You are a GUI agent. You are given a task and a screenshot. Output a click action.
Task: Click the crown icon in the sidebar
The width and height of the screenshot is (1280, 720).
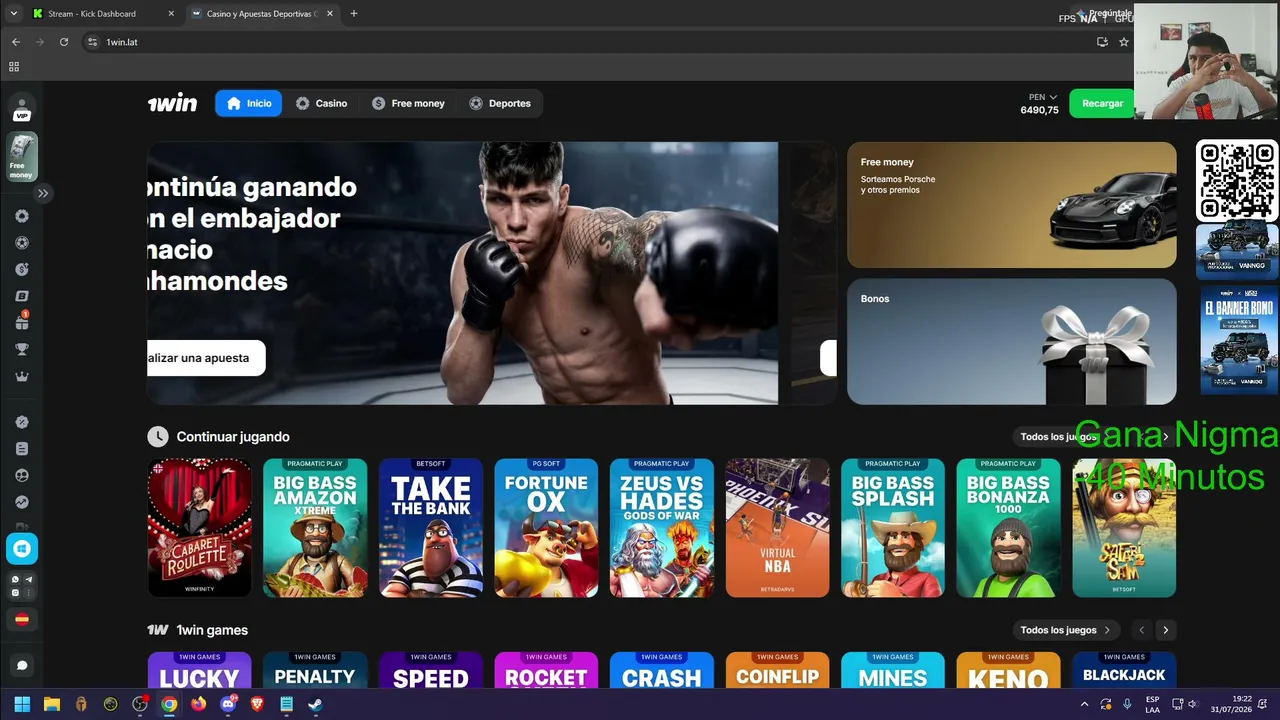click(22, 377)
